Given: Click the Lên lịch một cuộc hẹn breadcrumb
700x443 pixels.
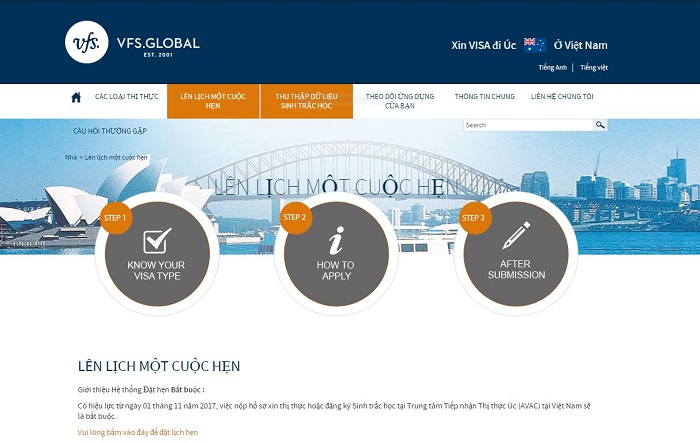Looking at the screenshot, I should pyautogui.click(x=116, y=157).
